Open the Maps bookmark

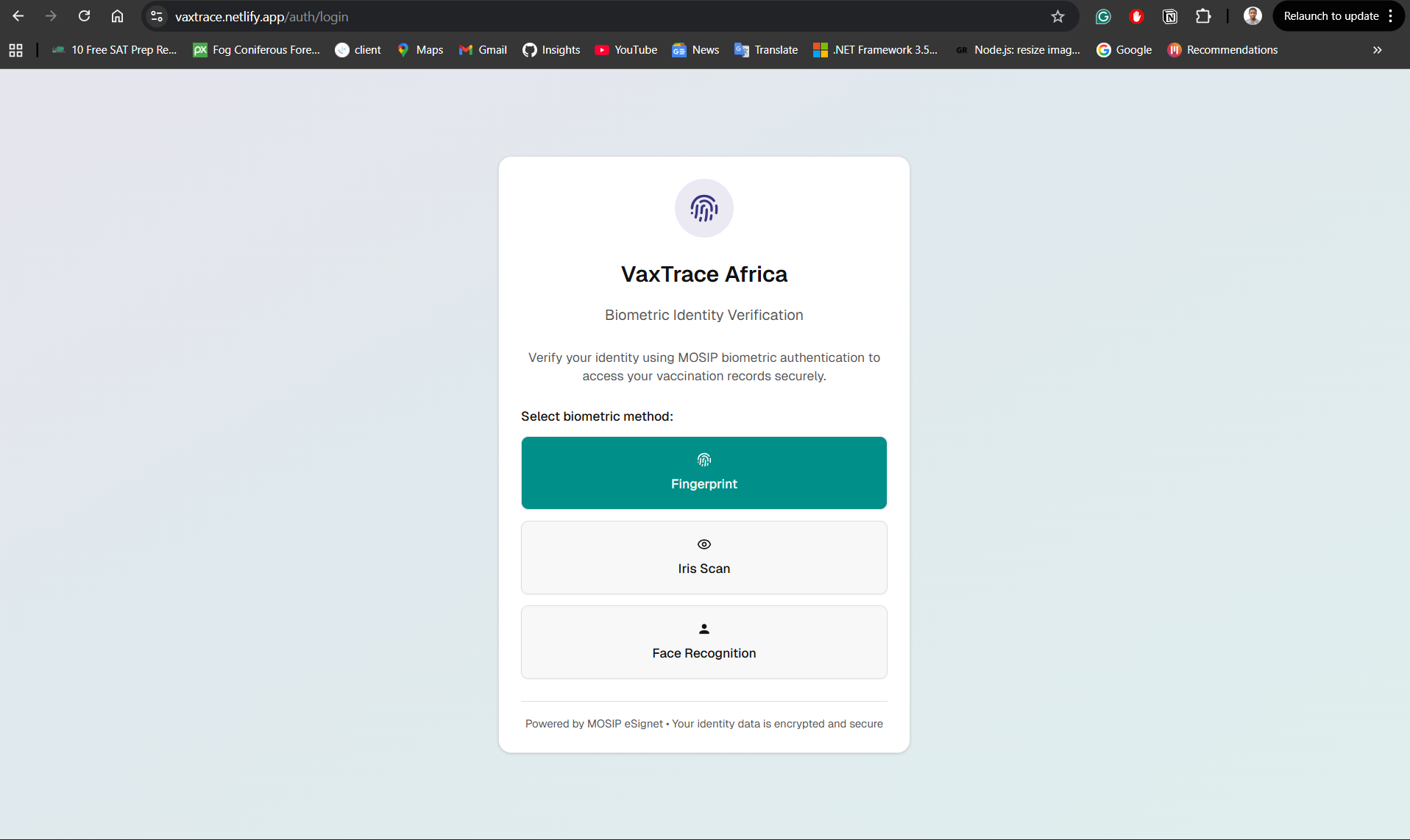pos(419,50)
